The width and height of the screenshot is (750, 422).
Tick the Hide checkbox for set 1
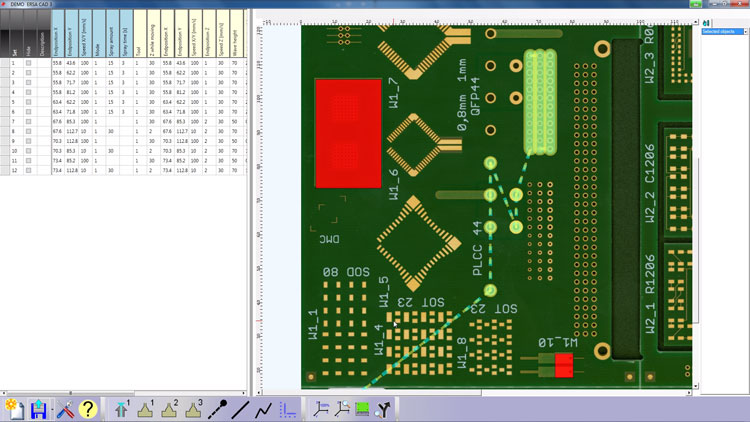tap(29, 63)
